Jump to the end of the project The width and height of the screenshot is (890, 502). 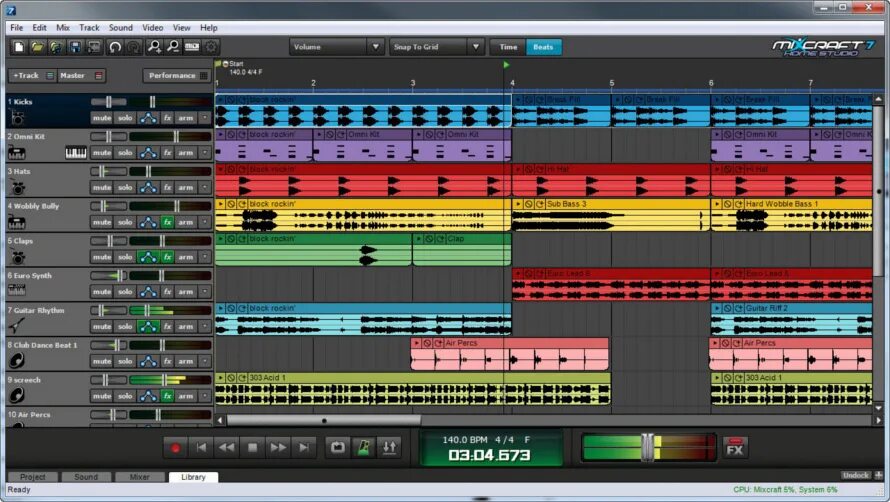304,448
